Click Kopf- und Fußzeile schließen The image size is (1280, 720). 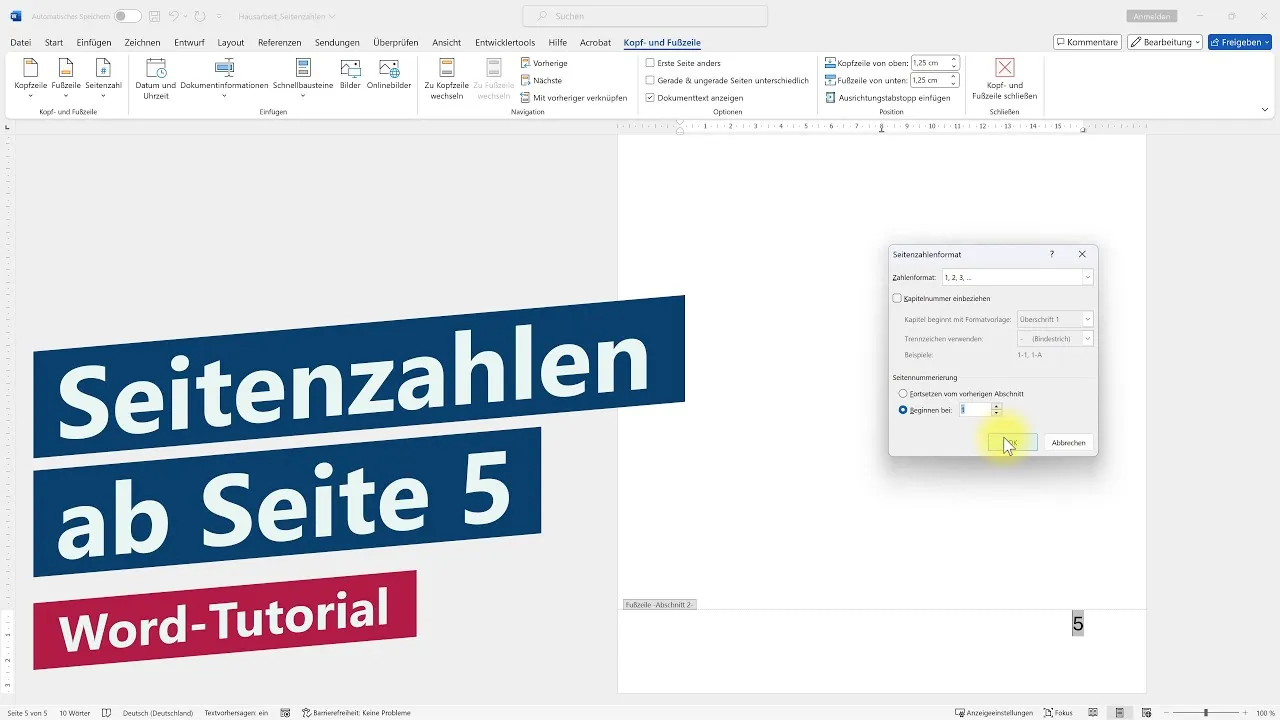(1005, 79)
